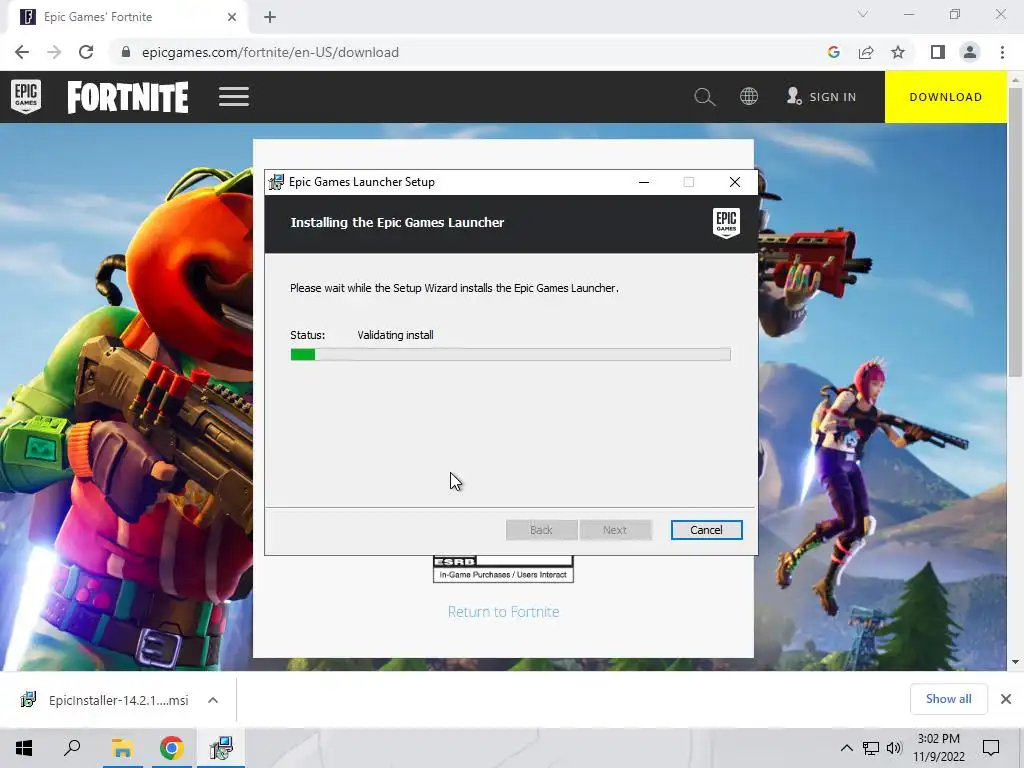The height and width of the screenshot is (768, 1024).
Task: Click the 'Validating install' status text
Action: [395, 335]
